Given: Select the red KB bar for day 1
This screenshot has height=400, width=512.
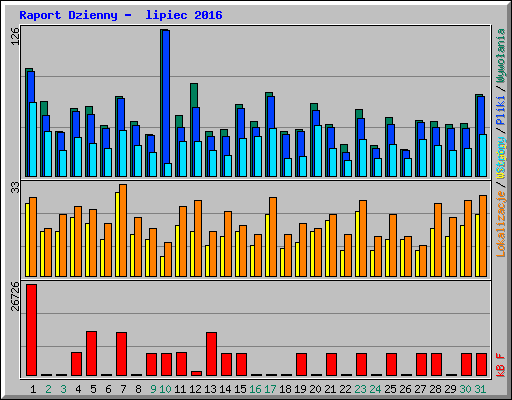Looking at the screenshot, I should (32, 330).
